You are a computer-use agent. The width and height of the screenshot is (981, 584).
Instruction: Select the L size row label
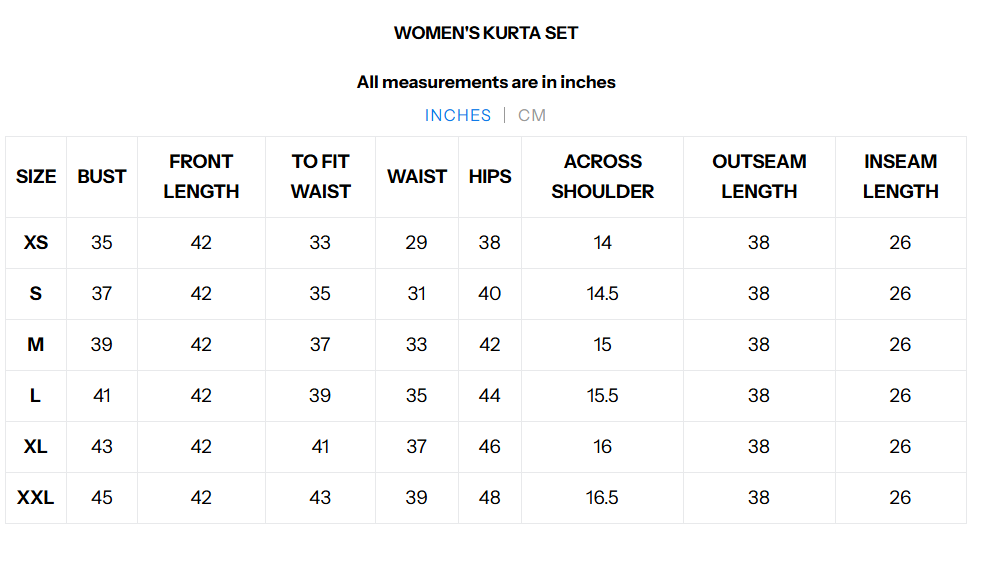36,396
